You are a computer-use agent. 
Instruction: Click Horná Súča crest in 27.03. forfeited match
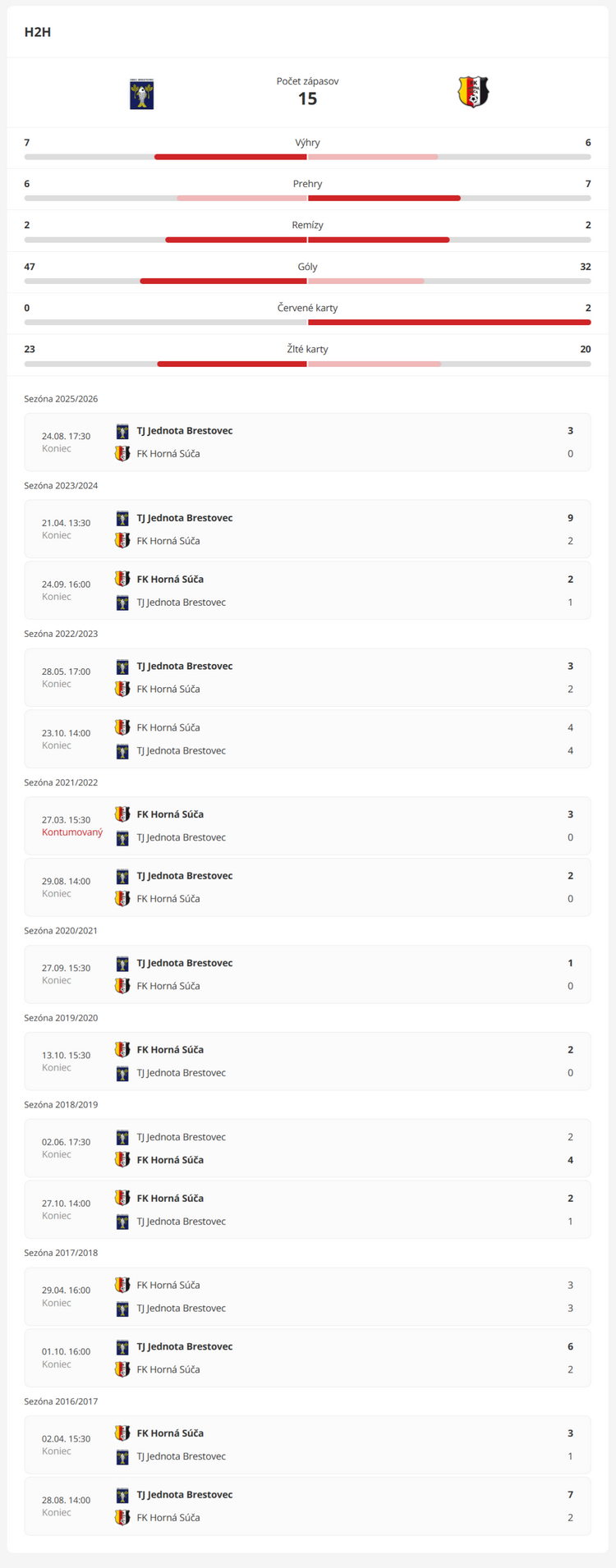pos(122,814)
